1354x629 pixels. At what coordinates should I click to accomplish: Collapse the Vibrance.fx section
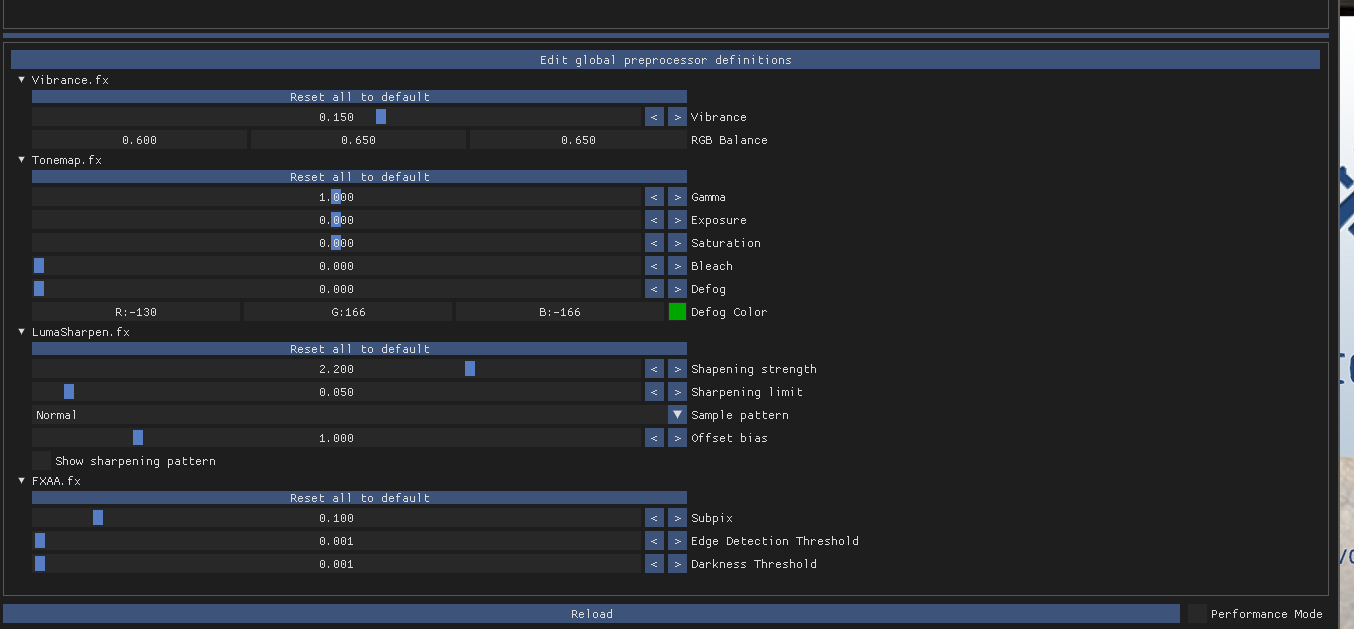click(x=22, y=79)
